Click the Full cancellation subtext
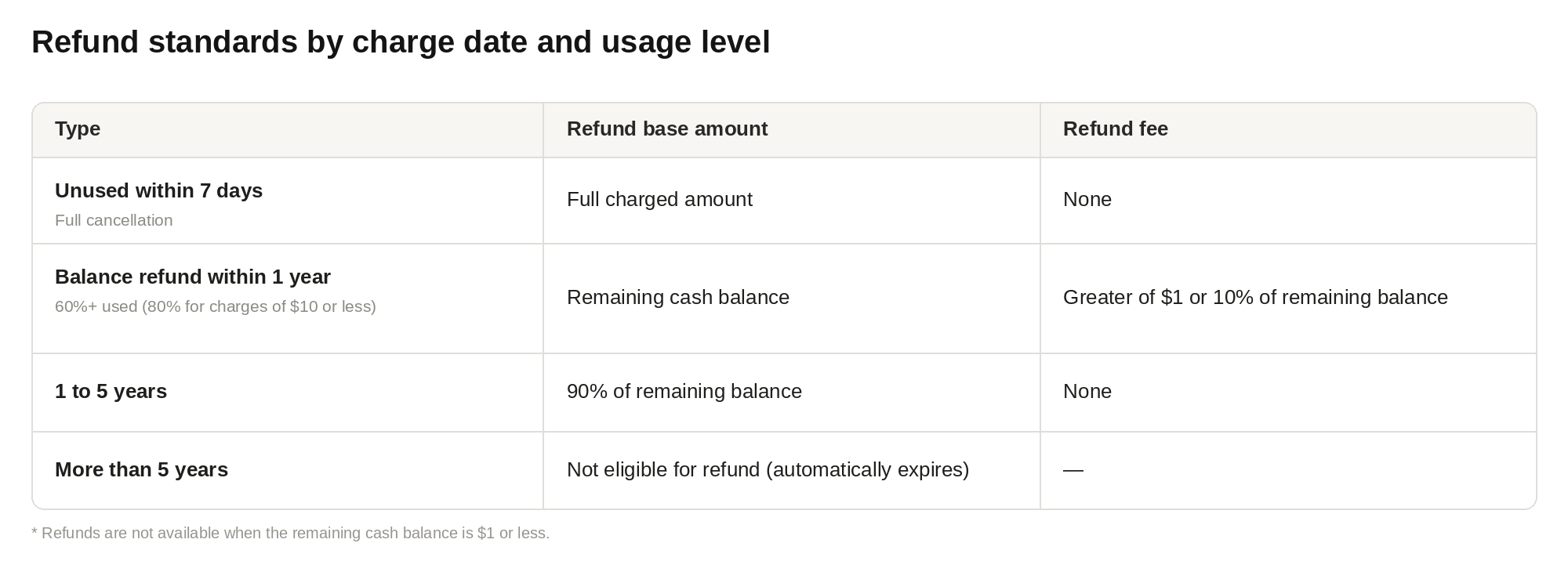 coord(114,220)
